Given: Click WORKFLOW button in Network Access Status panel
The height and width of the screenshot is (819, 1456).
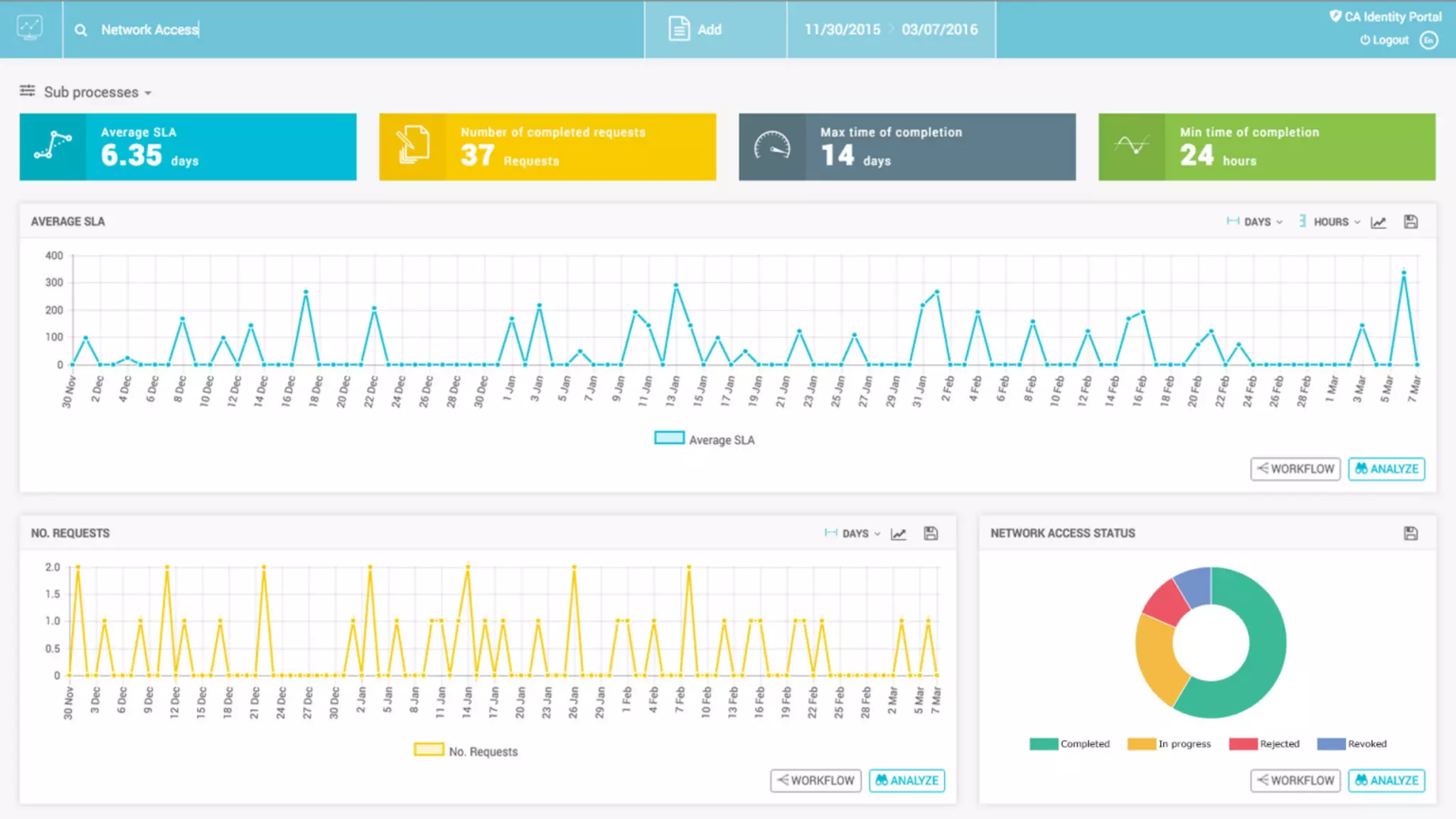Looking at the screenshot, I should click(1295, 781).
